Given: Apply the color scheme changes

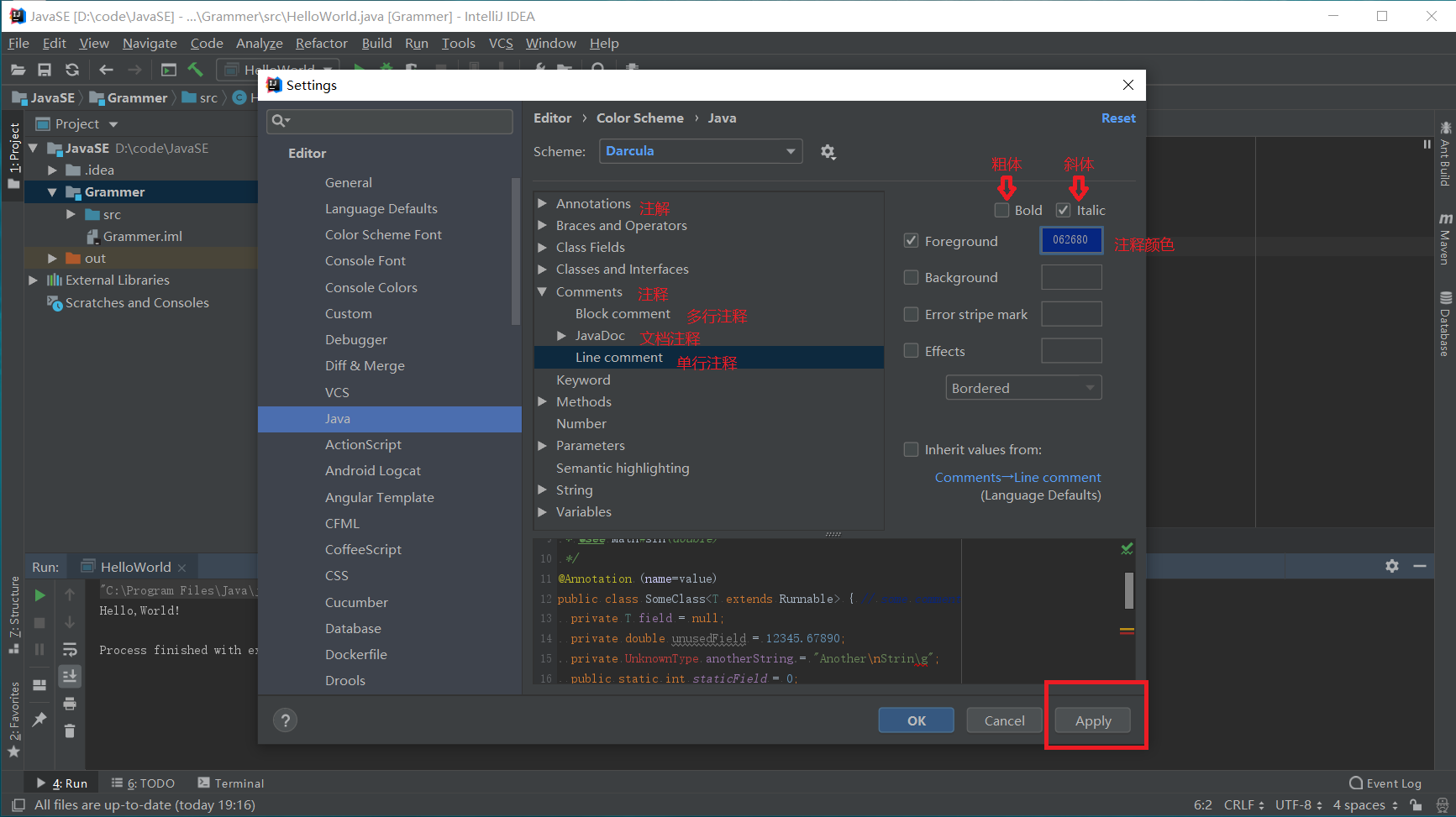Looking at the screenshot, I should [x=1092, y=720].
